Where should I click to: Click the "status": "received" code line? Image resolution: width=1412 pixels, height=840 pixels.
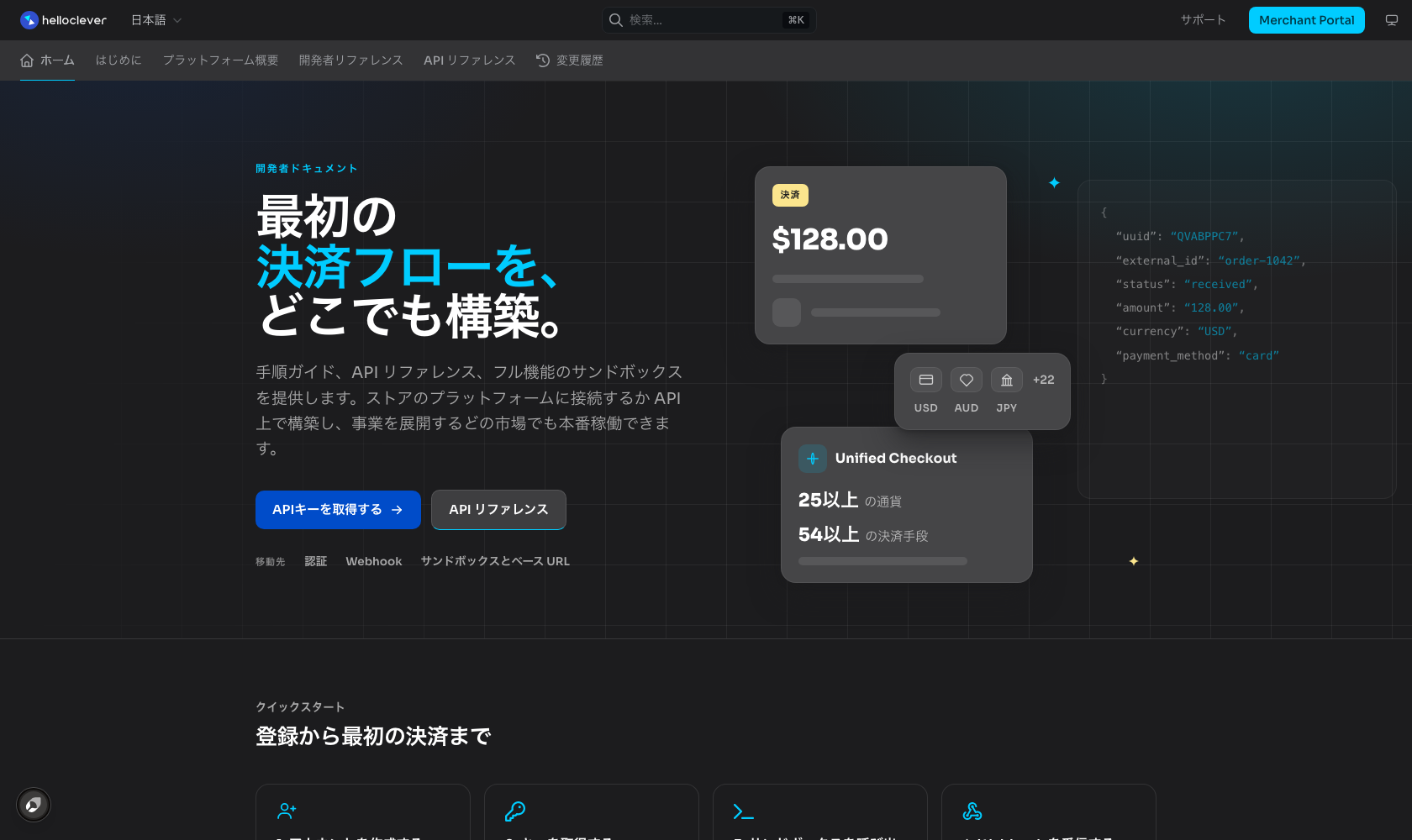click(x=1187, y=285)
